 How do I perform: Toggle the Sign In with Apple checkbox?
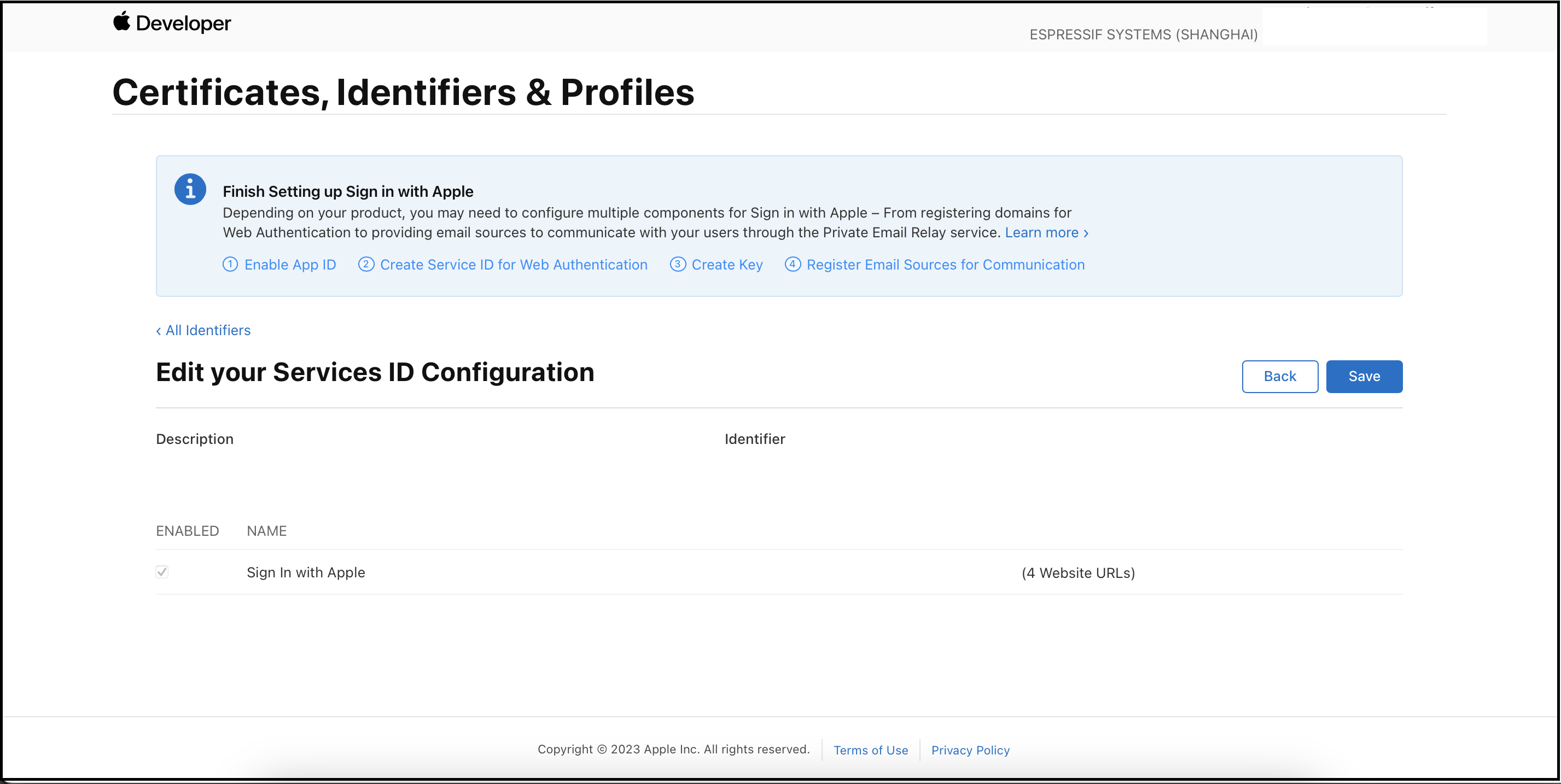[x=162, y=572]
